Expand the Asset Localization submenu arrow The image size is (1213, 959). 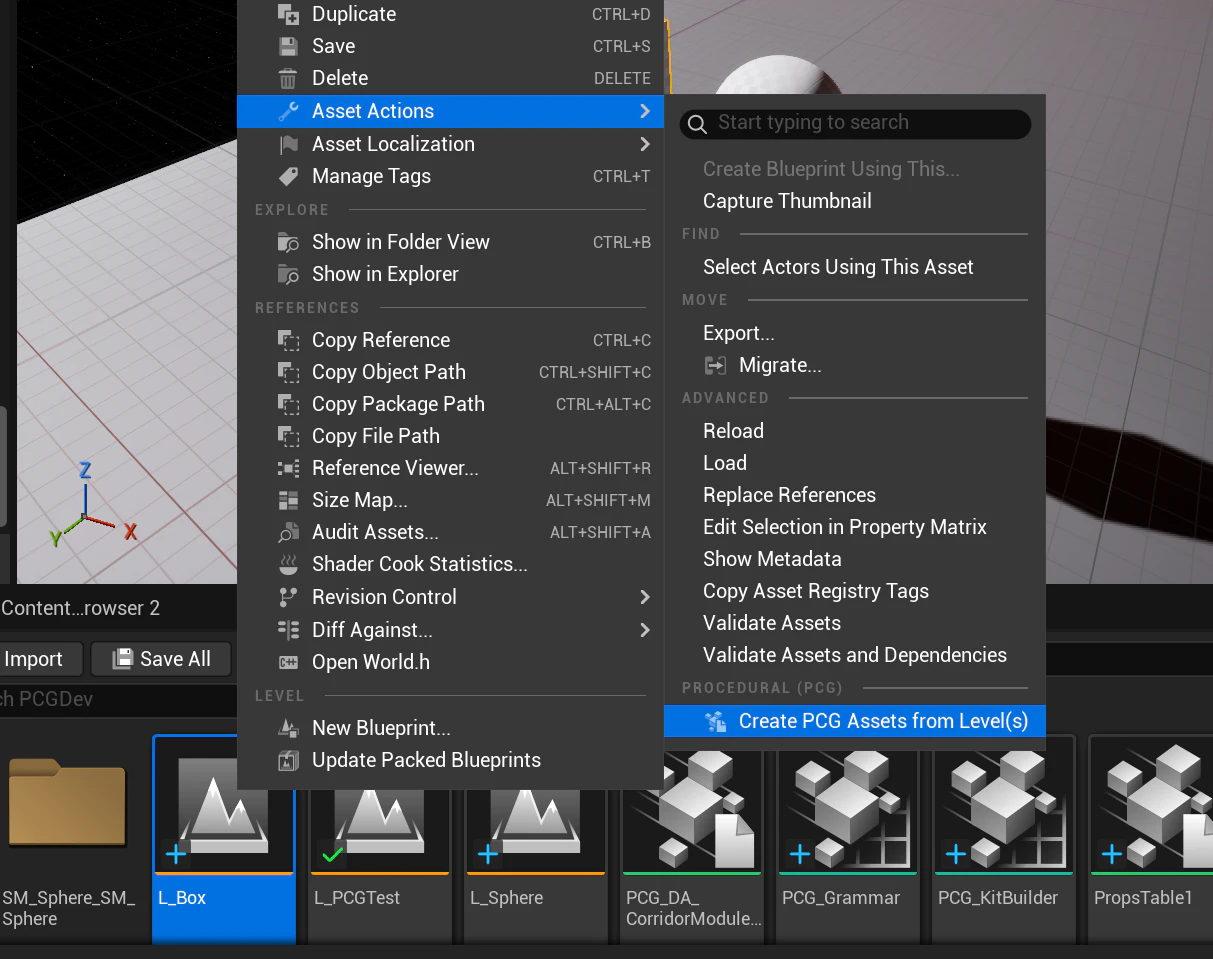(x=645, y=144)
